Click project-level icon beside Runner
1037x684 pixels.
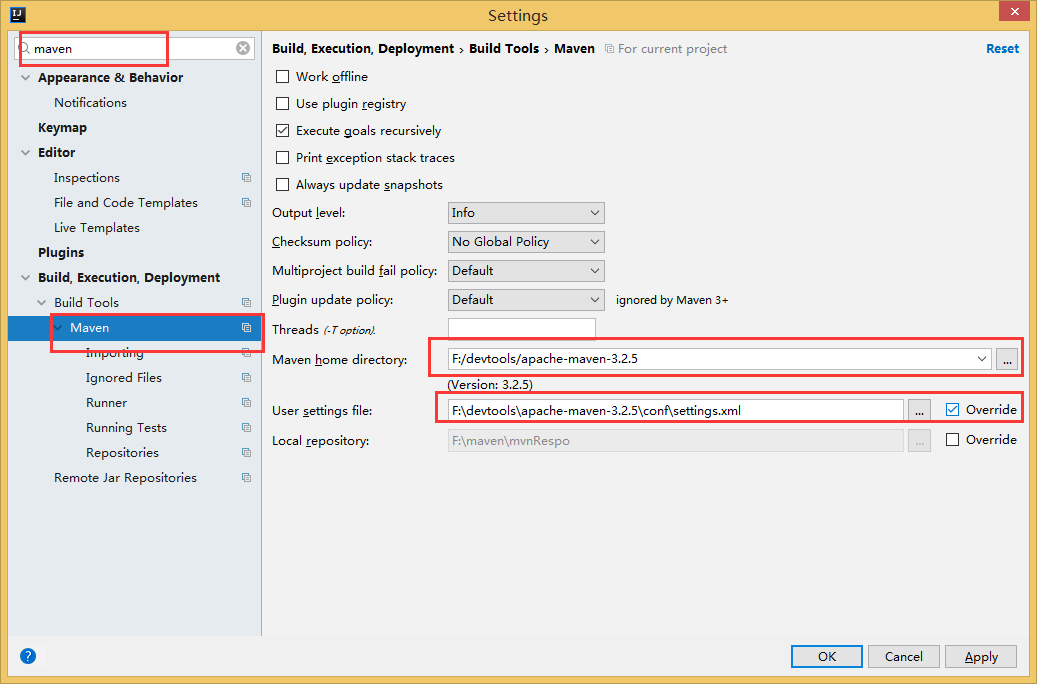pos(247,403)
